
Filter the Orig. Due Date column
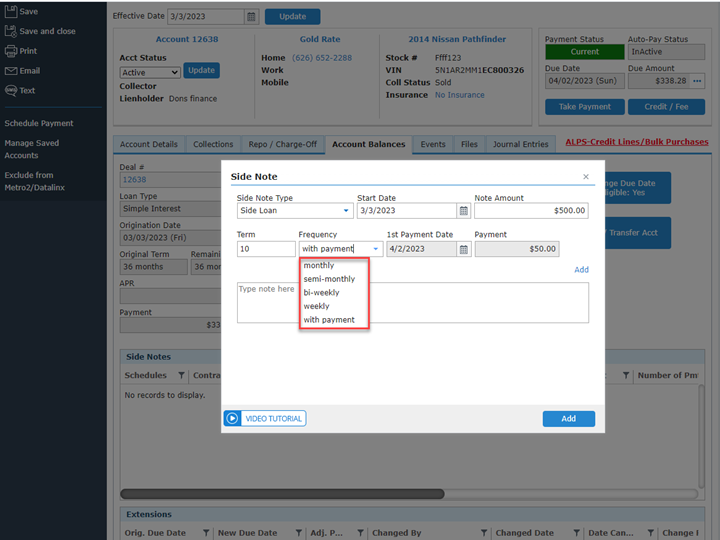206,533
